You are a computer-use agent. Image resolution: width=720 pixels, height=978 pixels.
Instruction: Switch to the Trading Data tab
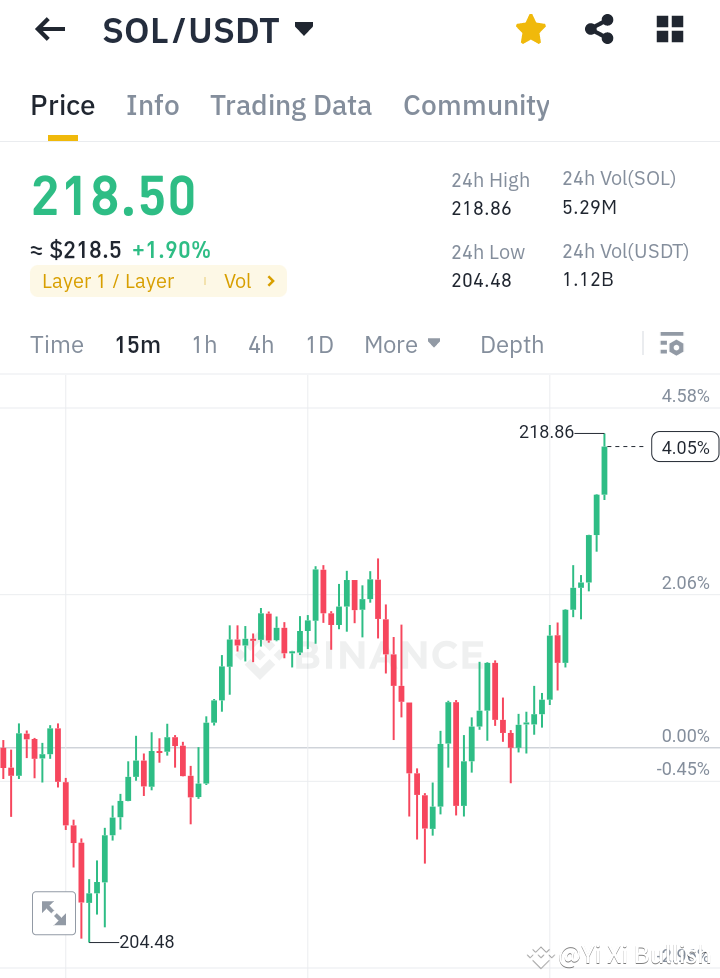[x=291, y=105]
